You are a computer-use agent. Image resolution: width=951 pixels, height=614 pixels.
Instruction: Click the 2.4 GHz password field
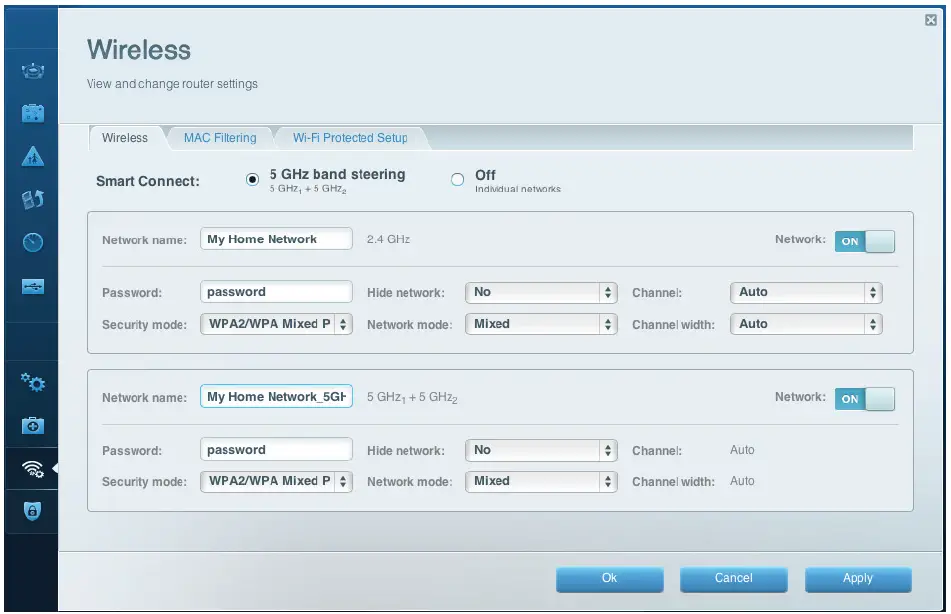coord(276,292)
